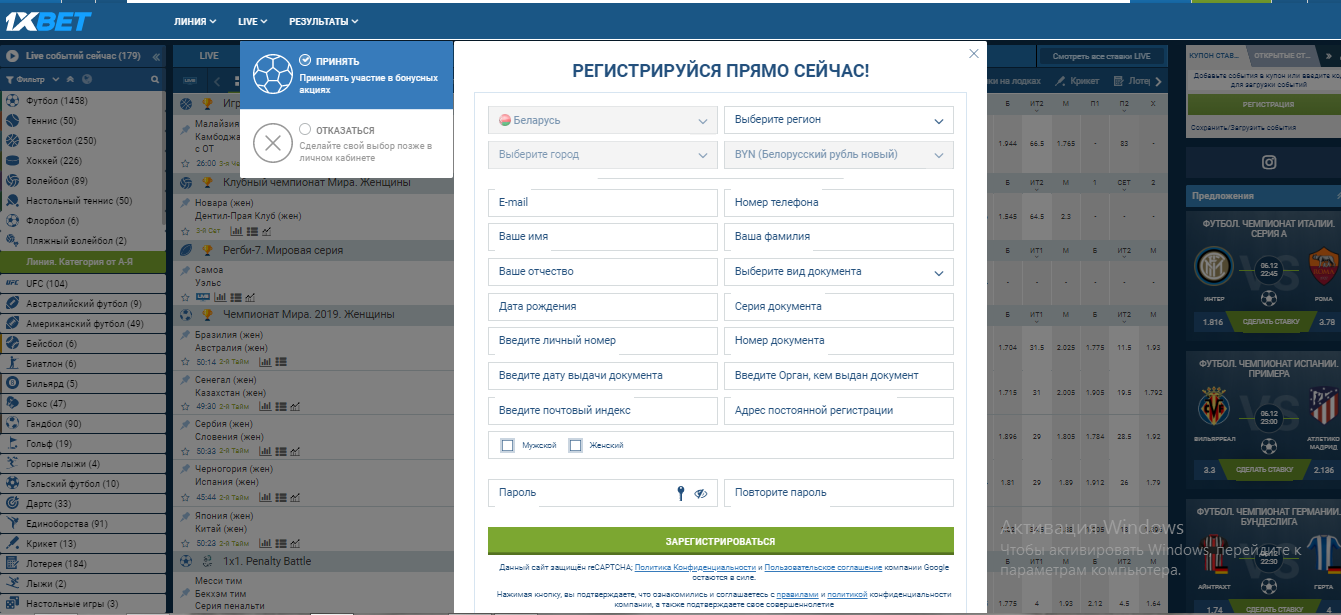The height and width of the screenshot is (615, 1341).
Task: Toggle the password visibility eye icon
Action: point(701,493)
